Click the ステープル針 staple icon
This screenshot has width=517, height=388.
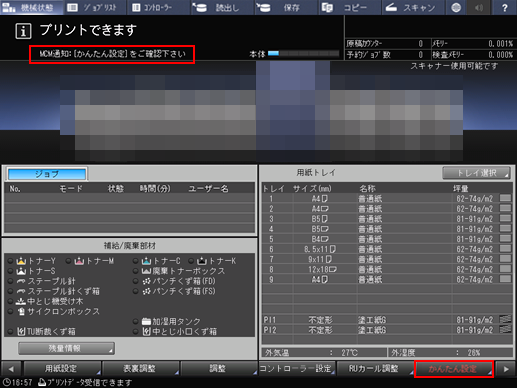pos(21,281)
